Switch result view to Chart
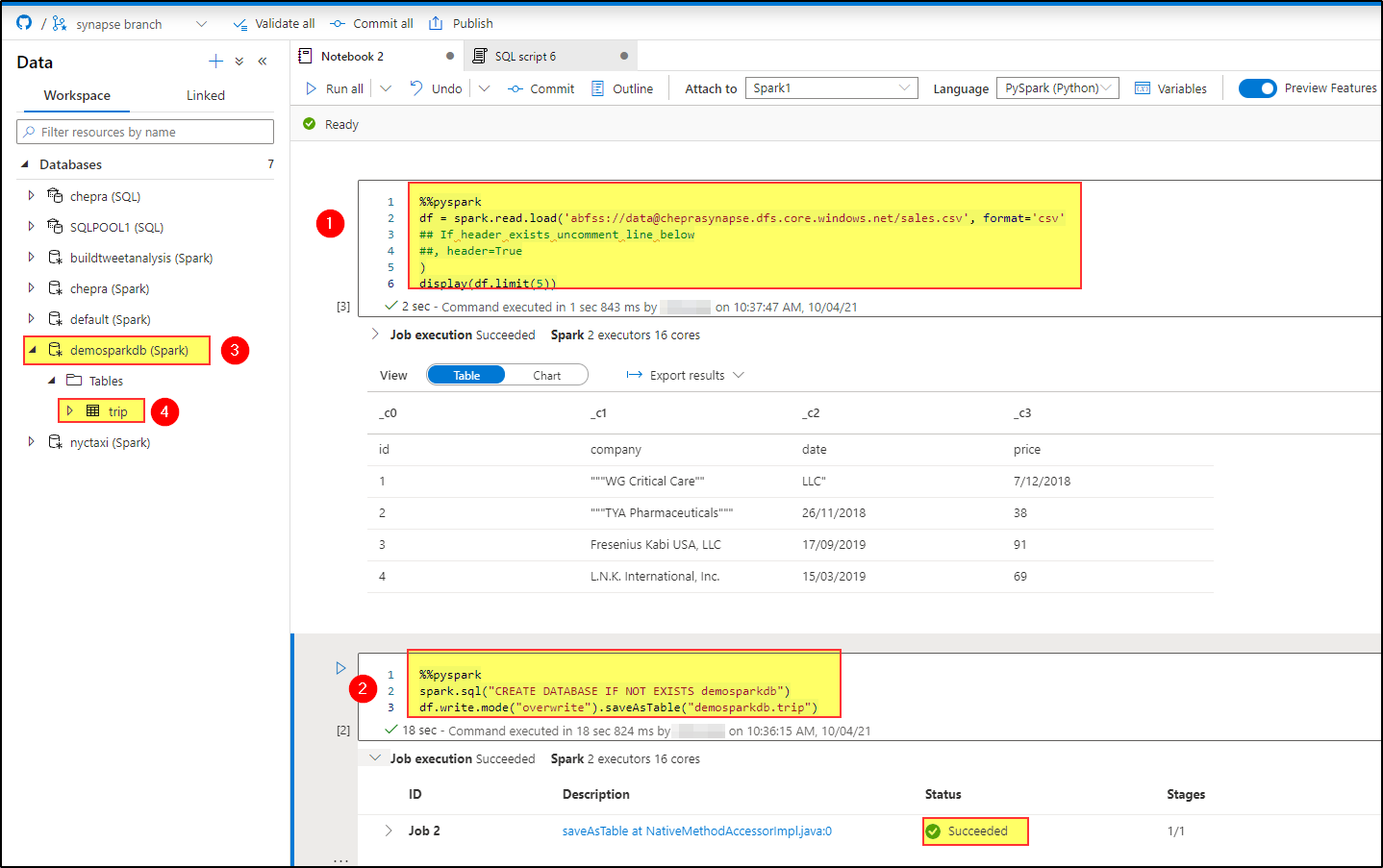 point(546,374)
